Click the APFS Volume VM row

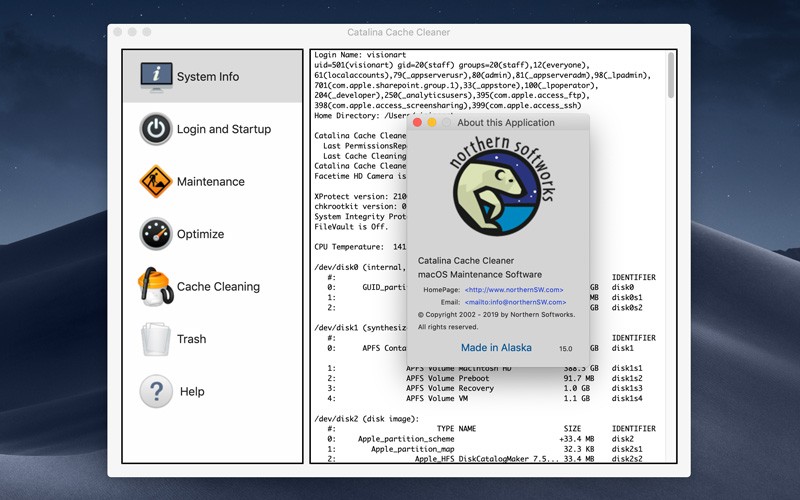point(485,398)
